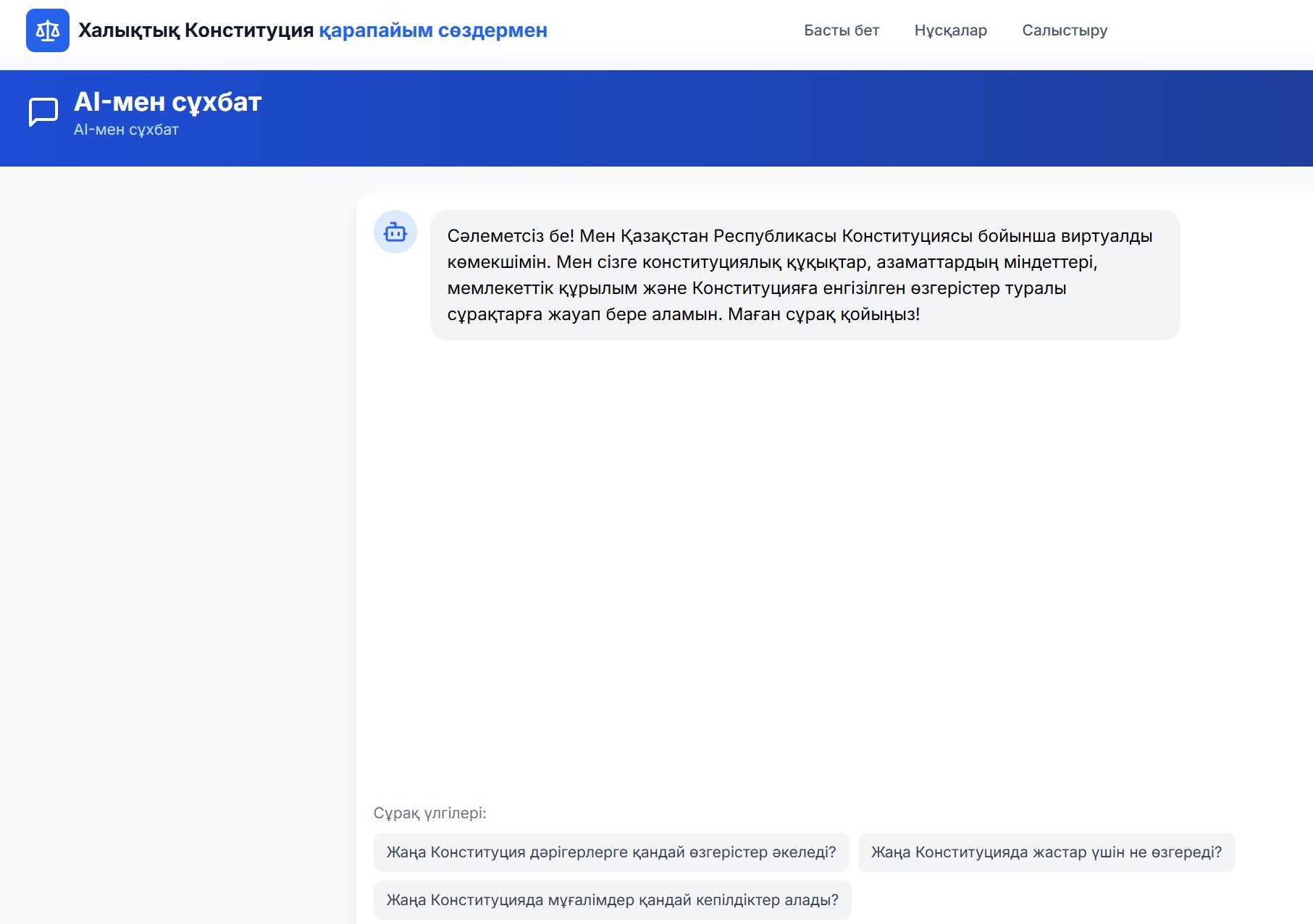Image resolution: width=1313 pixels, height=924 pixels.
Task: Click the speech bubble icon in banner
Action: tap(43, 112)
